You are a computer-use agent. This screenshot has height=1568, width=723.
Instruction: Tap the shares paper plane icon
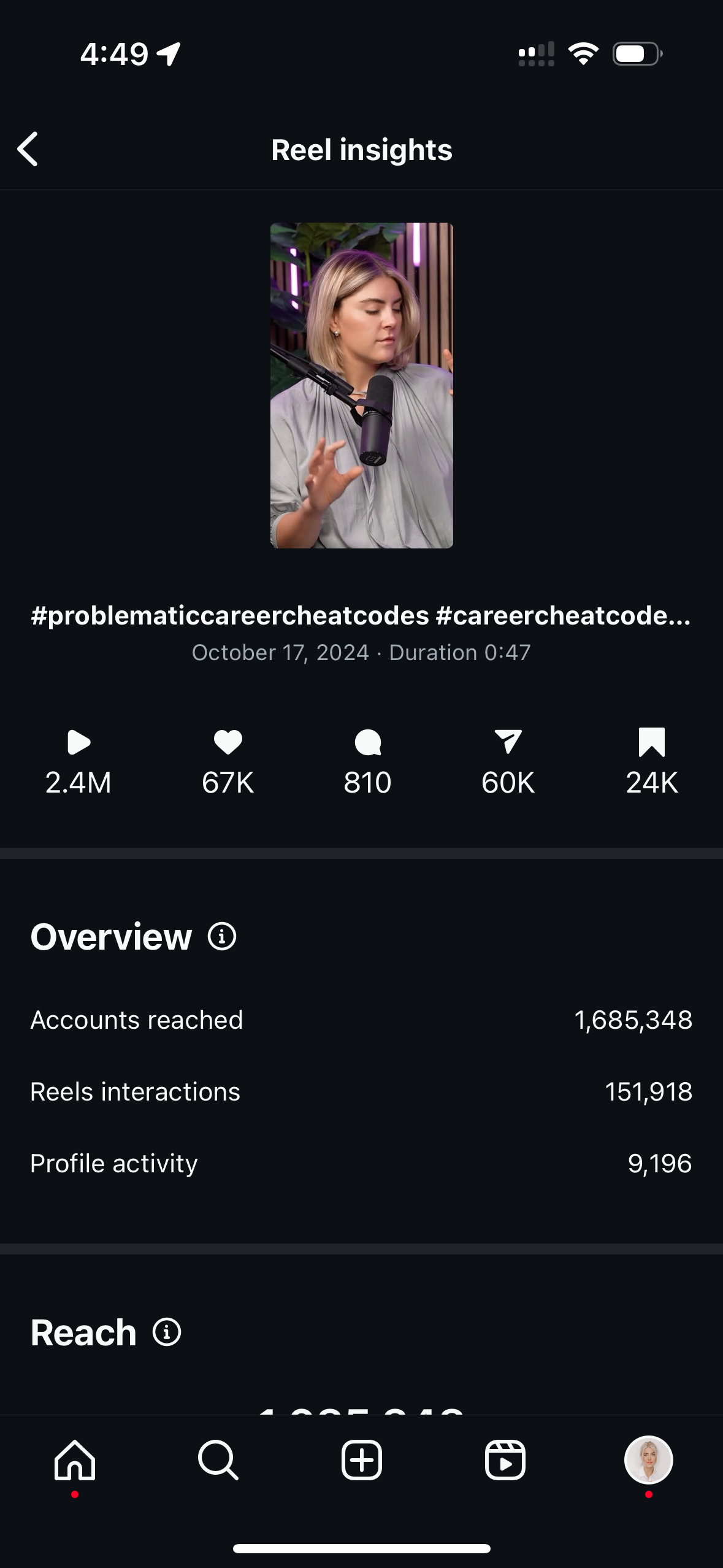click(508, 742)
